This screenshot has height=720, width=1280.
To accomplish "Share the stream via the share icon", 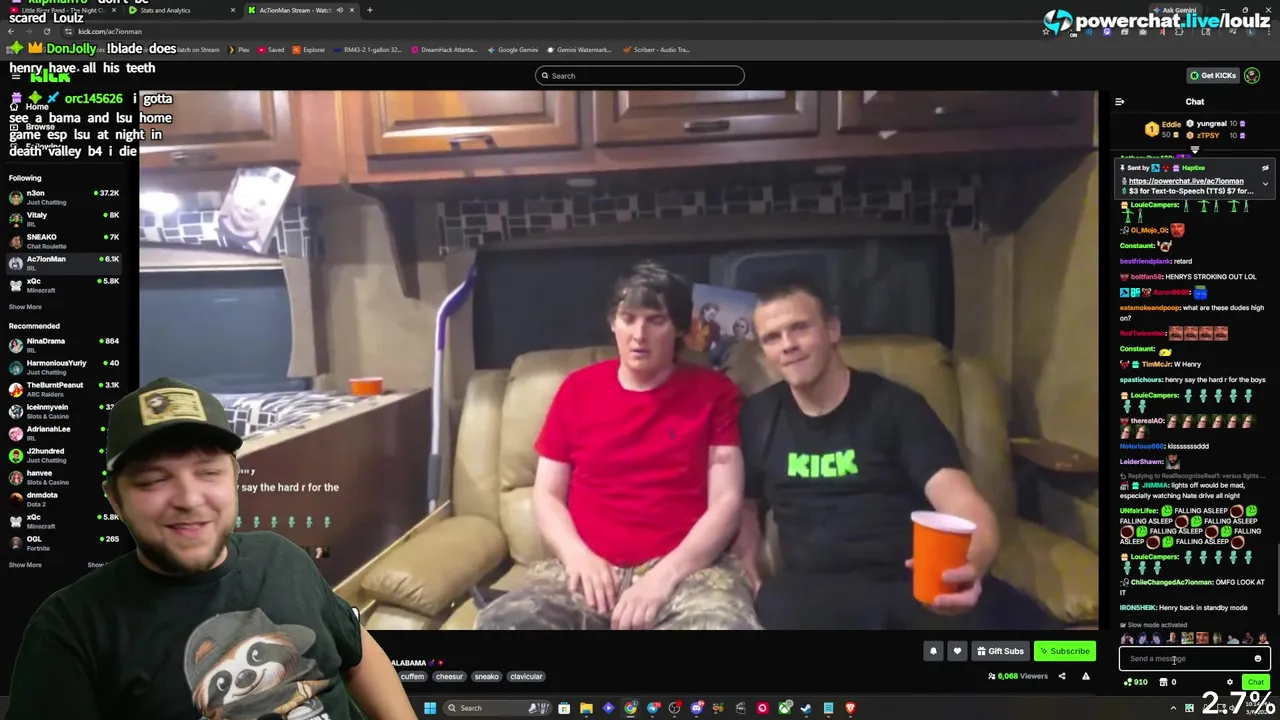I will click(x=1062, y=676).
